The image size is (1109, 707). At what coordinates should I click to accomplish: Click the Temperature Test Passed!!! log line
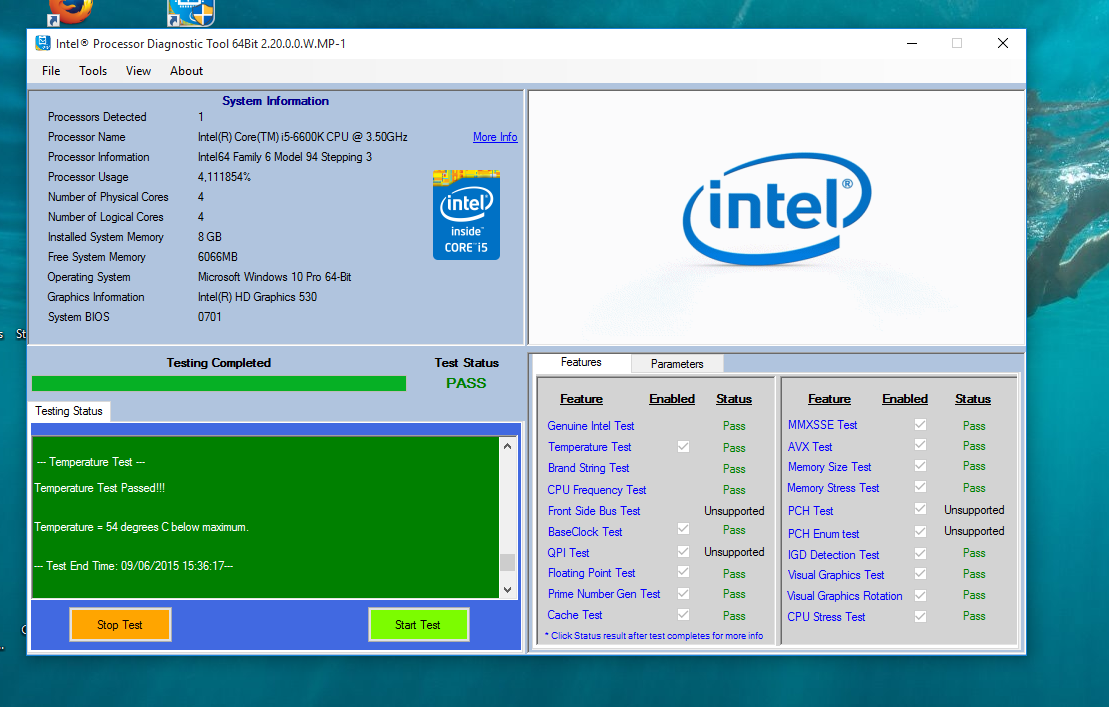coord(100,488)
